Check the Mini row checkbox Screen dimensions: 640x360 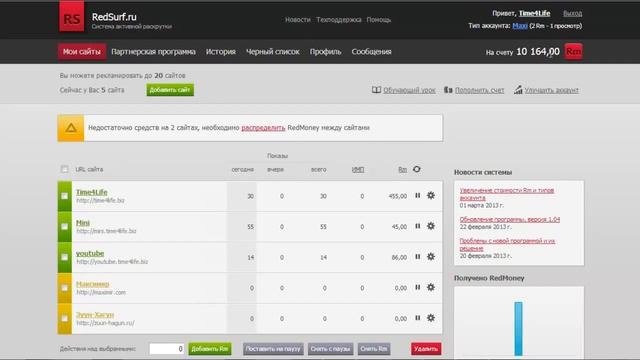click(64, 227)
